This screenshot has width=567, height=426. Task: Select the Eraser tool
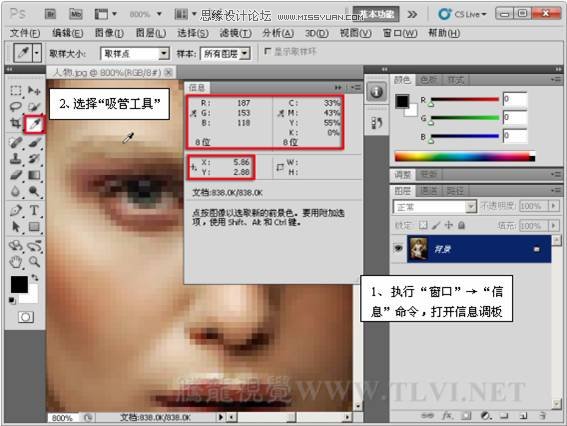click(16, 175)
